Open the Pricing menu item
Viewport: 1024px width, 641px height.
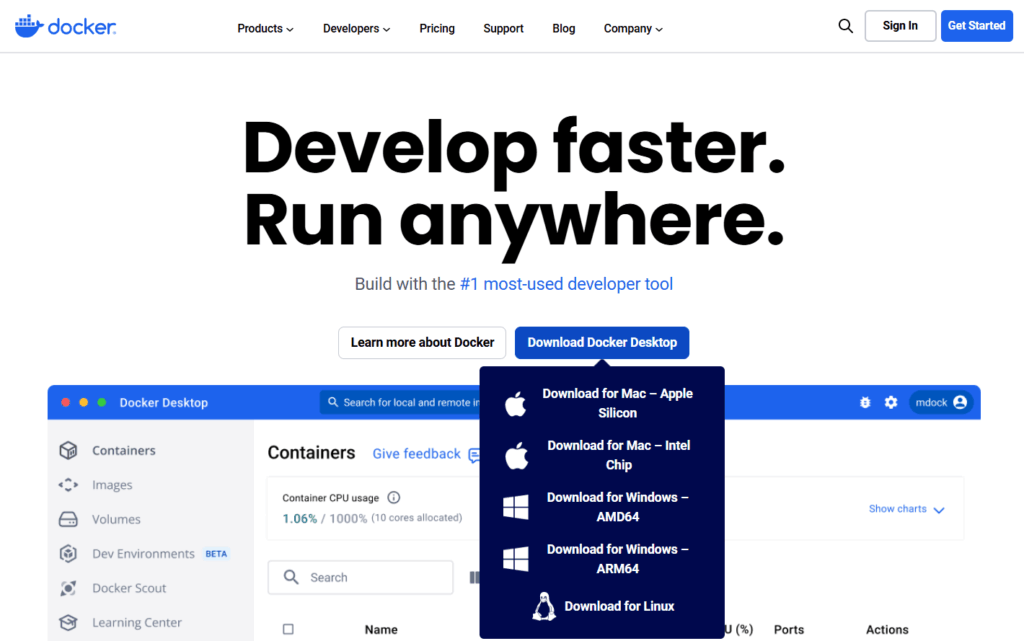tap(437, 29)
